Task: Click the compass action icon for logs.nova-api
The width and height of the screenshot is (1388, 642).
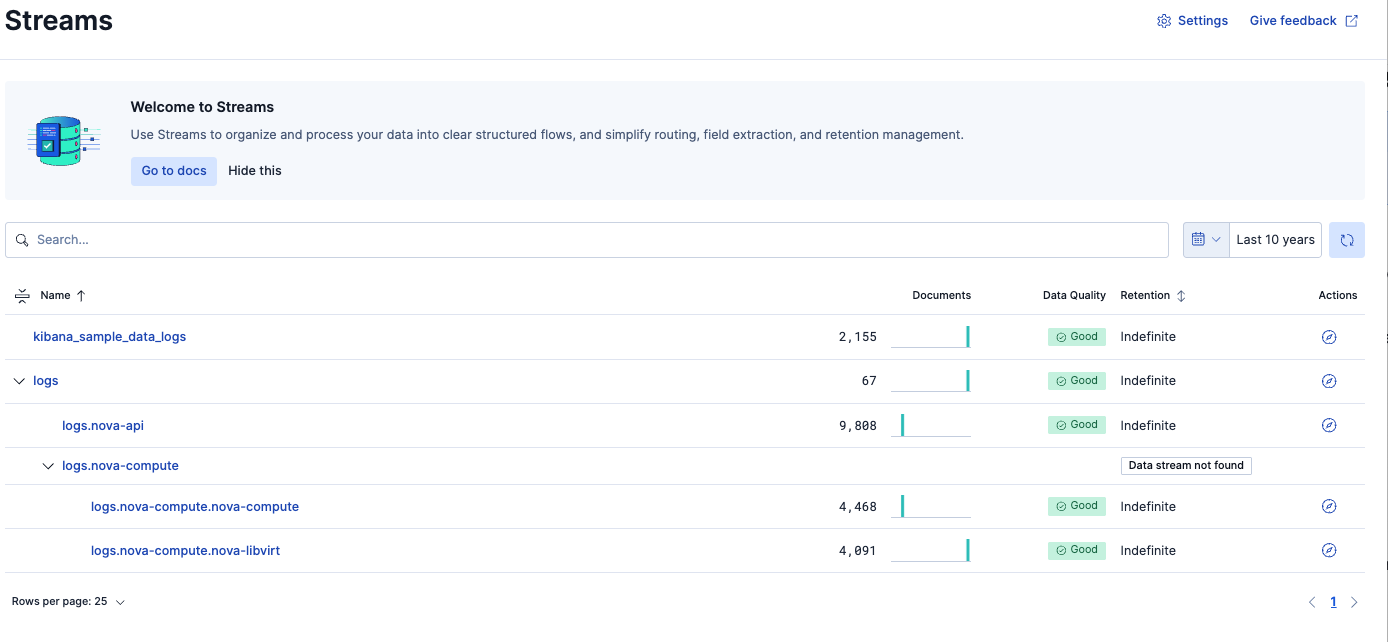Action: (x=1328, y=425)
